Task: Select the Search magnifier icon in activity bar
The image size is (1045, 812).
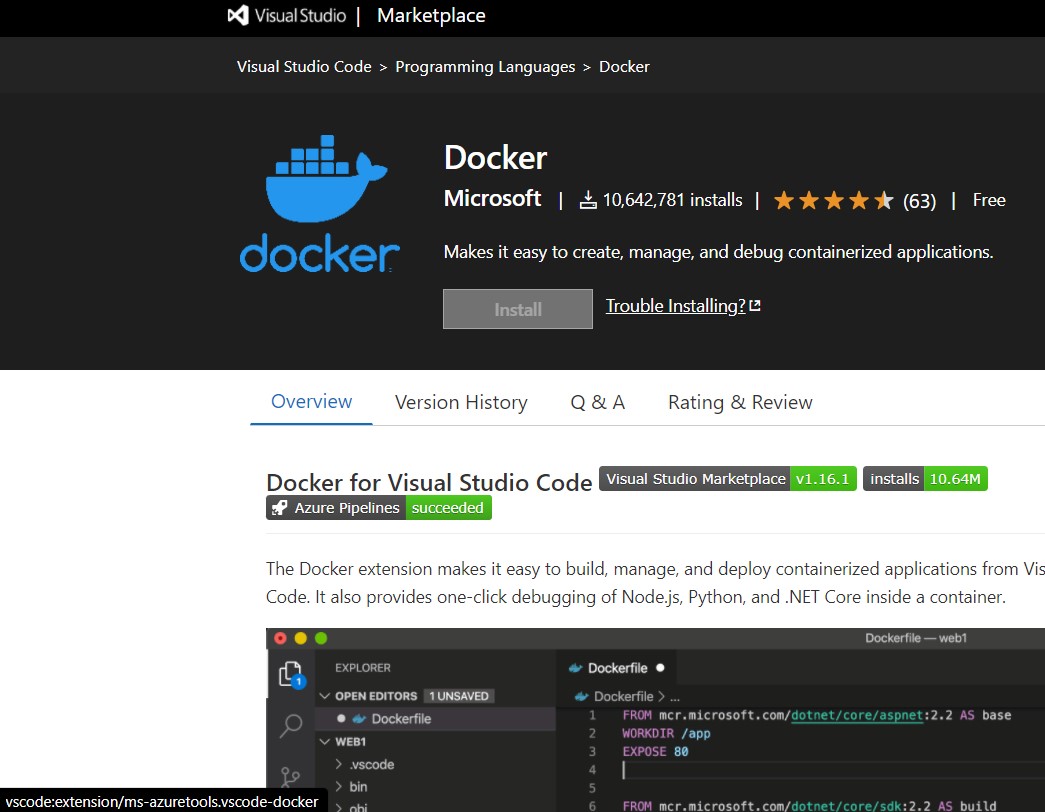Action: (x=291, y=725)
